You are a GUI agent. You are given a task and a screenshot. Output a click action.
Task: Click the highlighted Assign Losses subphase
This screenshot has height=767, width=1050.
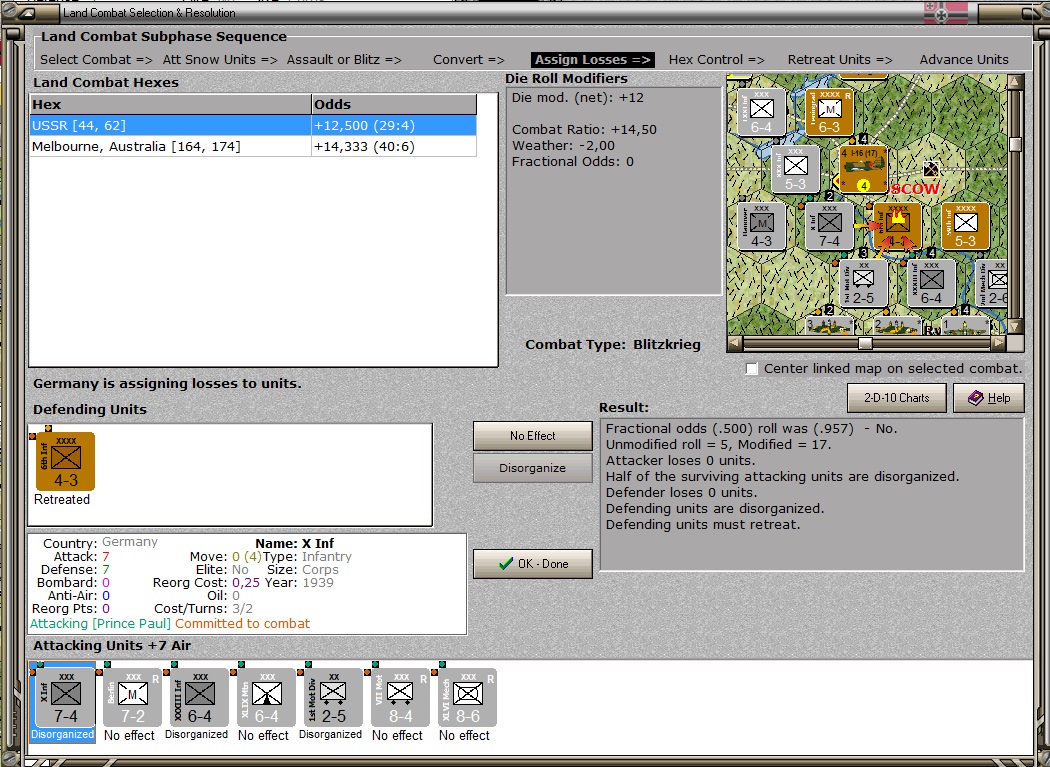[593, 60]
